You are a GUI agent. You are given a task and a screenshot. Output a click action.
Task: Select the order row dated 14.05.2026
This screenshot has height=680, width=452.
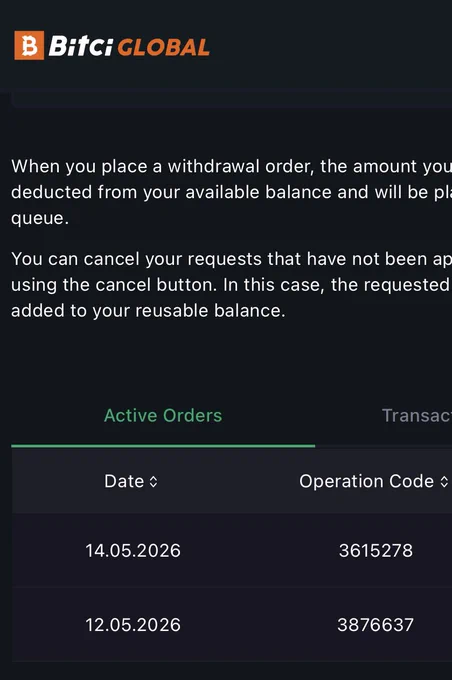tap(232, 550)
